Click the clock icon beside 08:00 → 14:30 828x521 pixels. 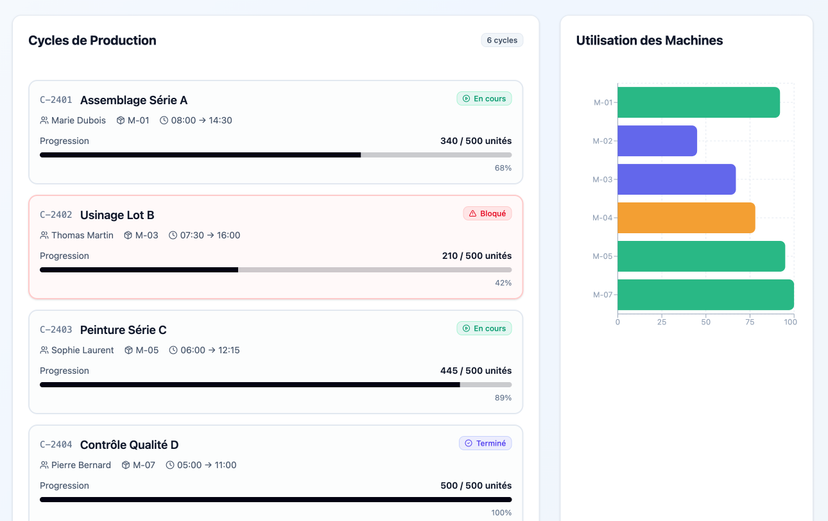click(x=164, y=121)
